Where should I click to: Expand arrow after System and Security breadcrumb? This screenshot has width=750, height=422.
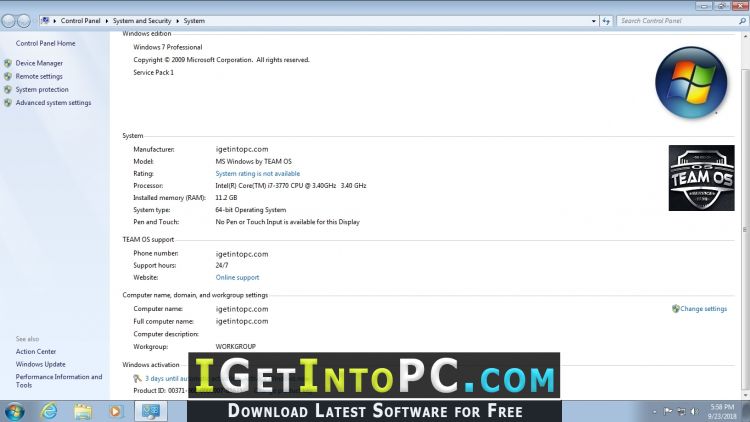[177, 21]
